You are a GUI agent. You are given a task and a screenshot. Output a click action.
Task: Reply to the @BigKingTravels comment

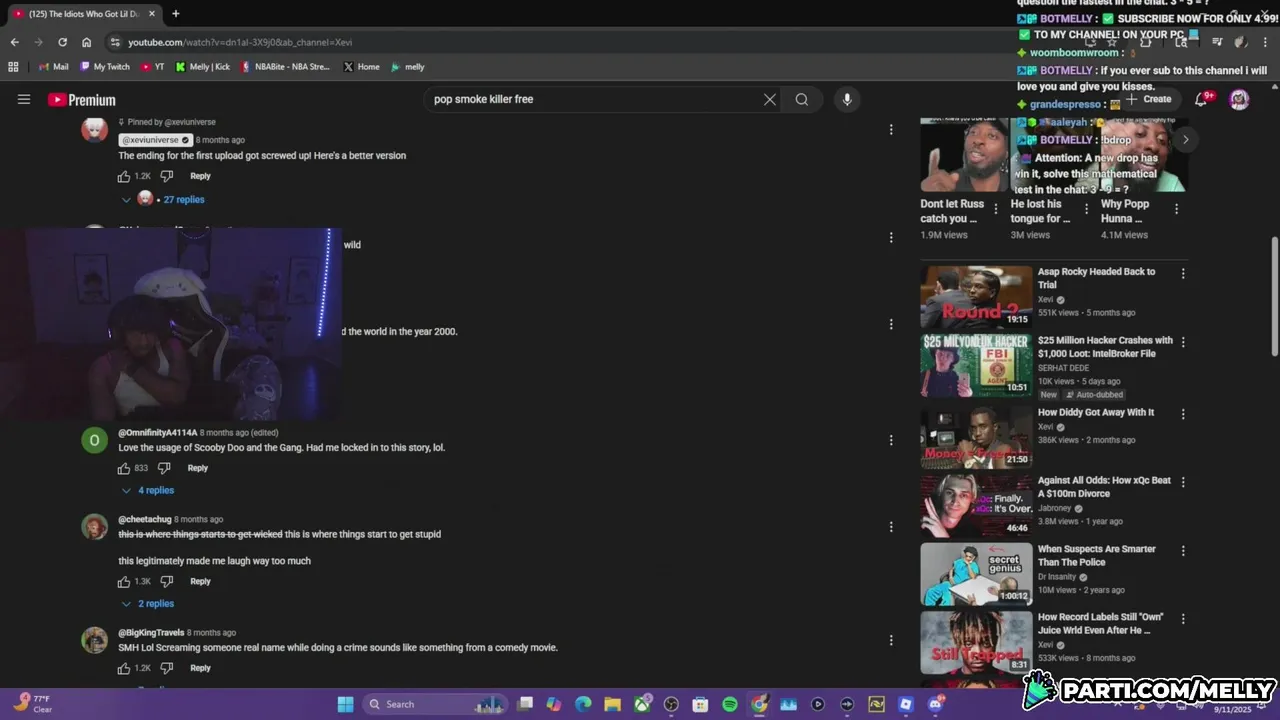point(200,668)
